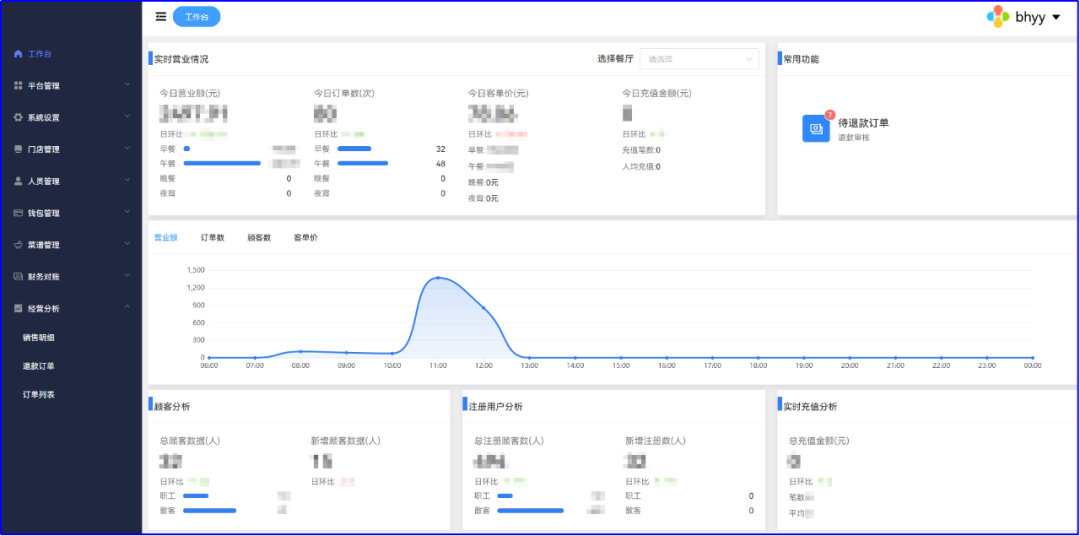Click the 顾客分析 heading

pos(172,406)
